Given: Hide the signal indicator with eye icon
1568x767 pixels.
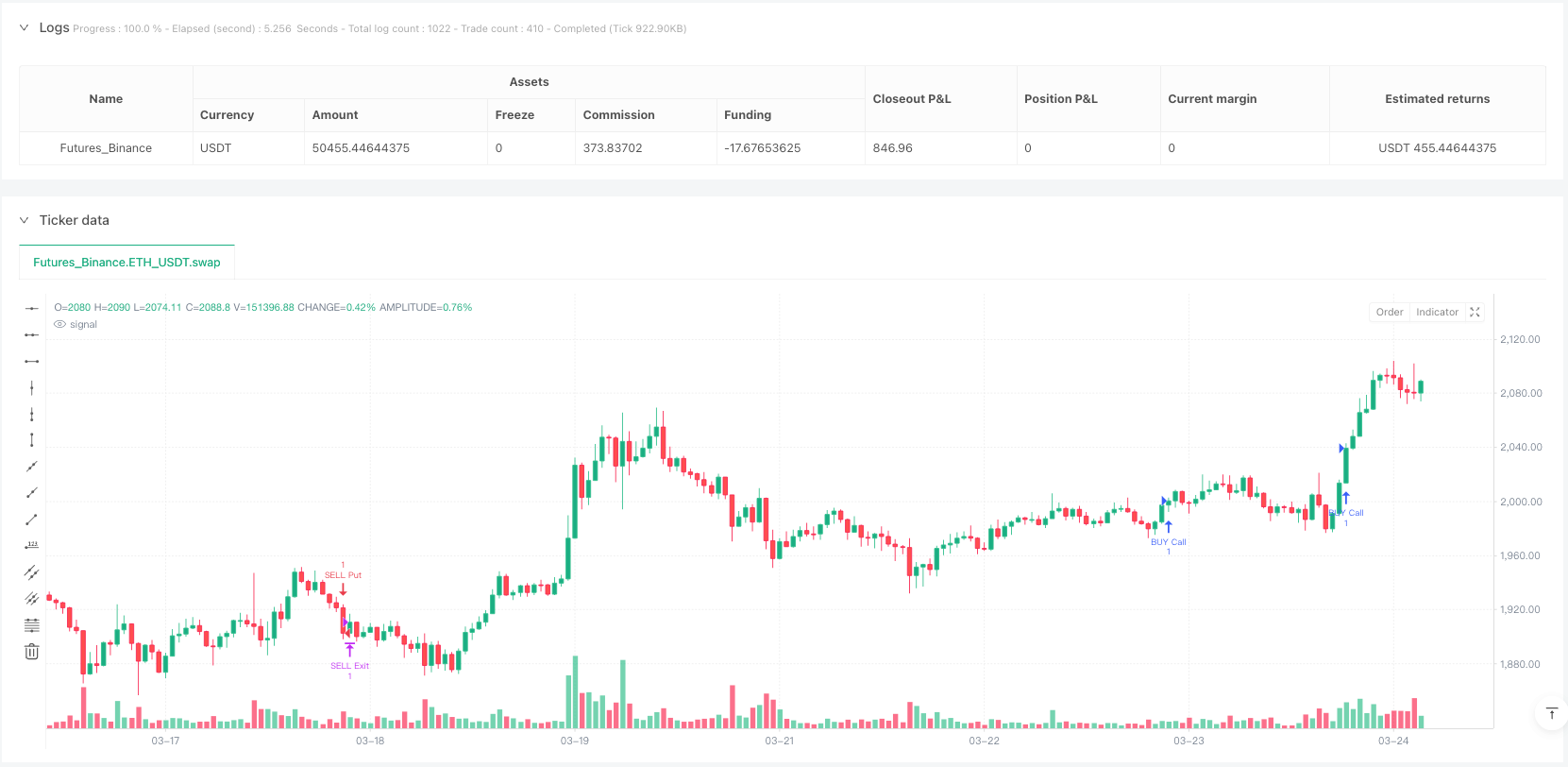Looking at the screenshot, I should click(x=60, y=325).
